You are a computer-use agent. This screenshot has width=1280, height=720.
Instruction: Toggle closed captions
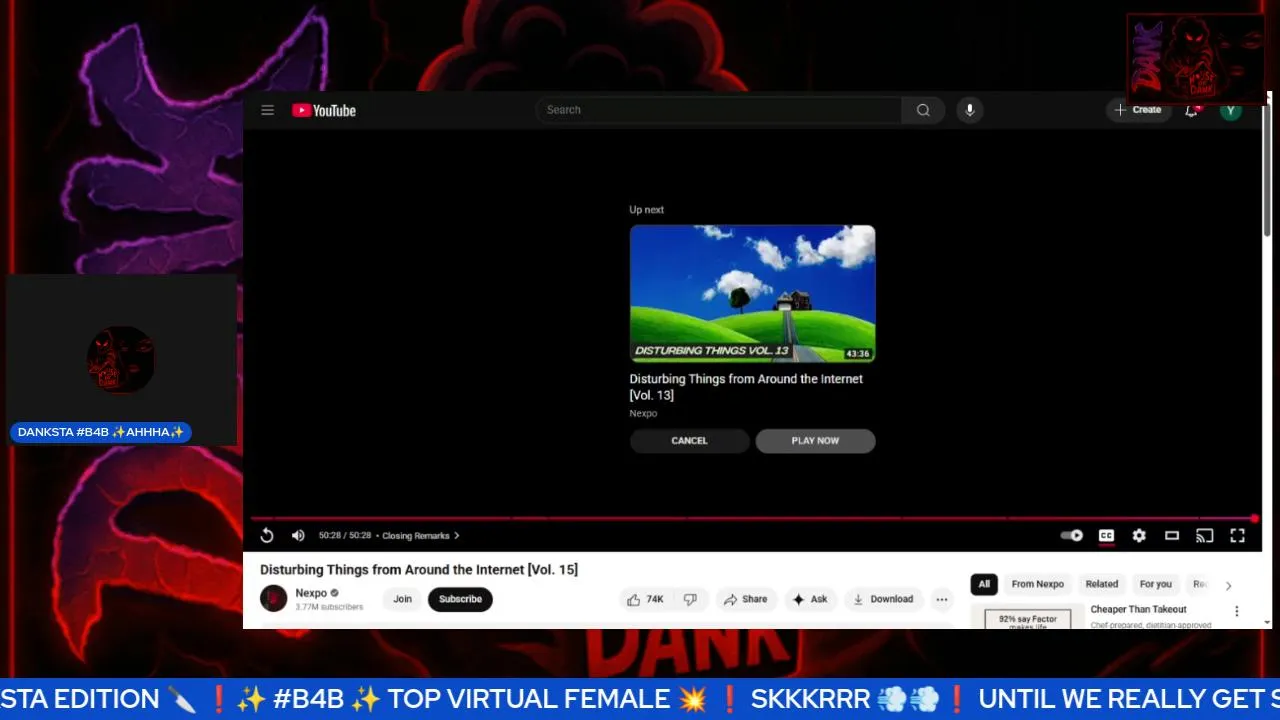[x=1106, y=536]
